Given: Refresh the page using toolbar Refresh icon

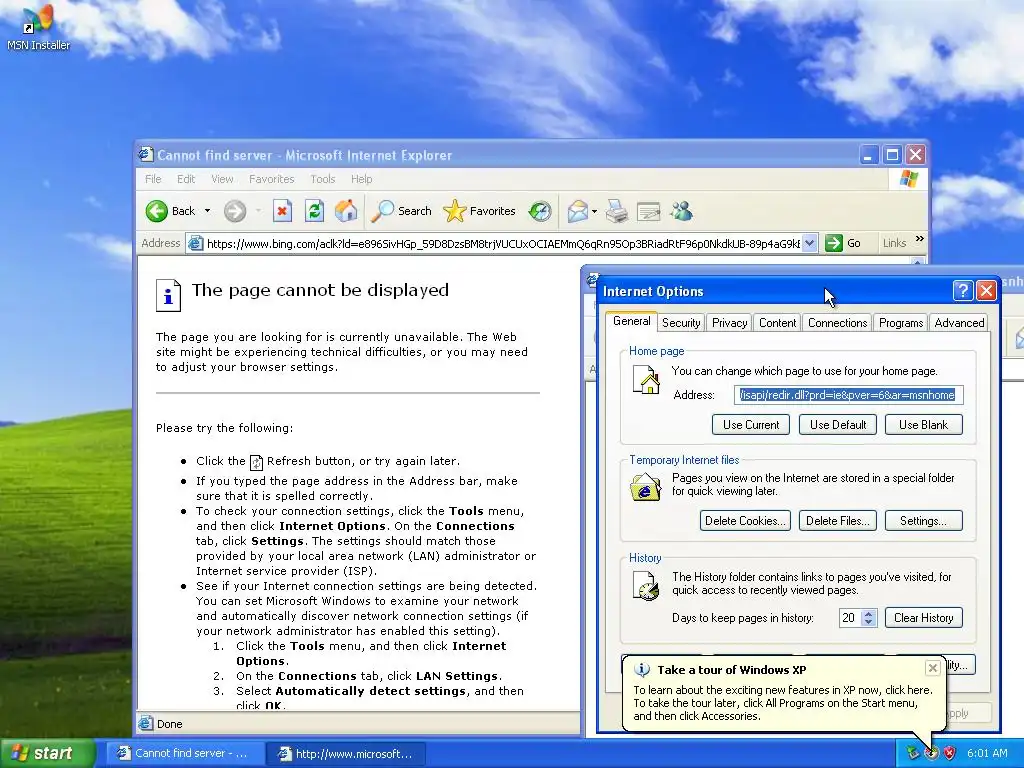Looking at the screenshot, I should [314, 211].
